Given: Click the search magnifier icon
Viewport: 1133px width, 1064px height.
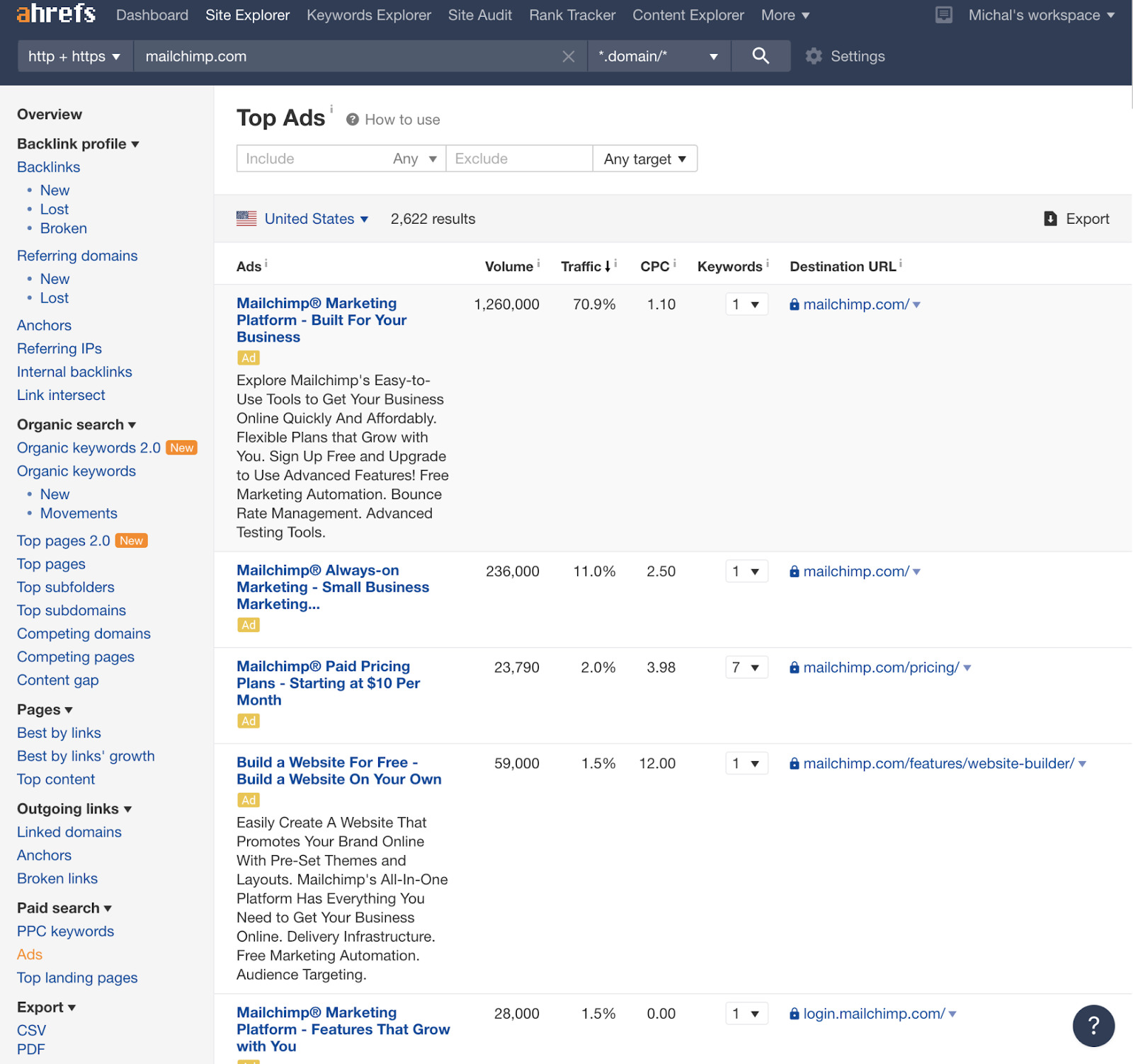Looking at the screenshot, I should click(x=761, y=56).
